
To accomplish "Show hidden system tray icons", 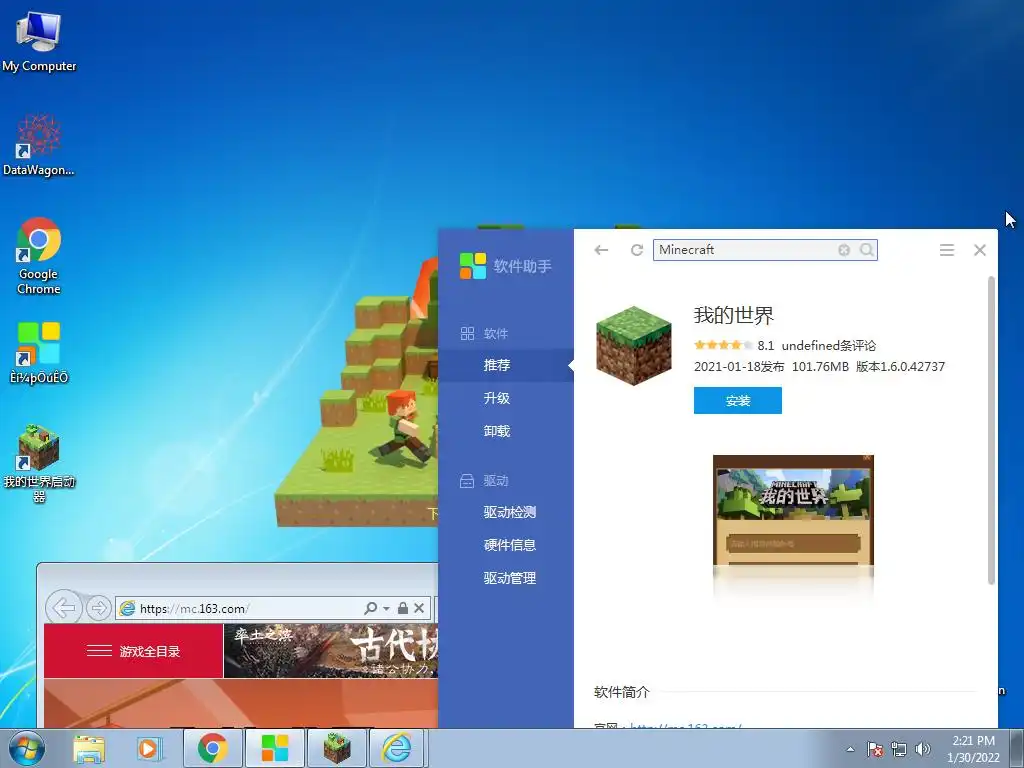I will 850,749.
